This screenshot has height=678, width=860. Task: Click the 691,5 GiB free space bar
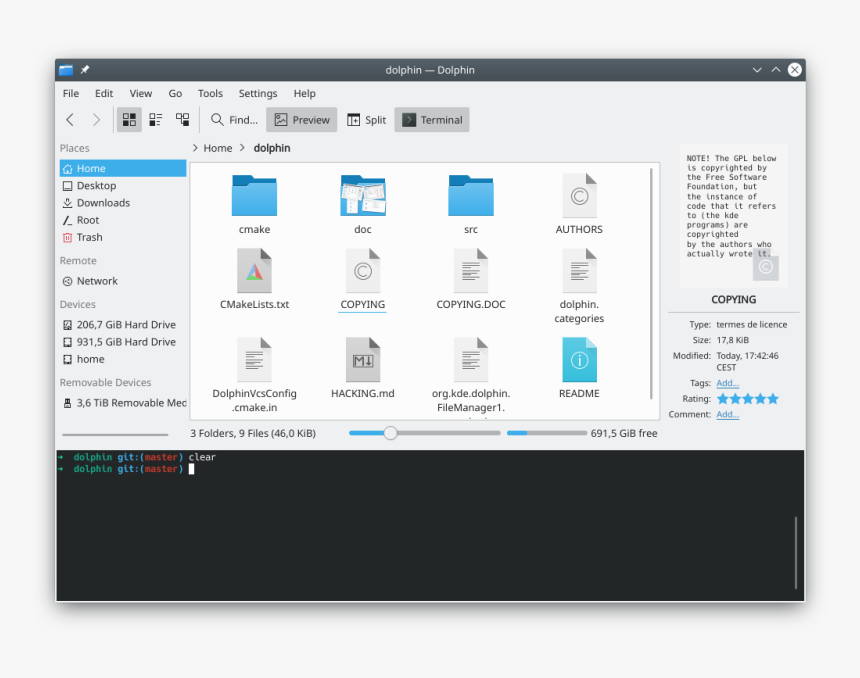coord(546,433)
